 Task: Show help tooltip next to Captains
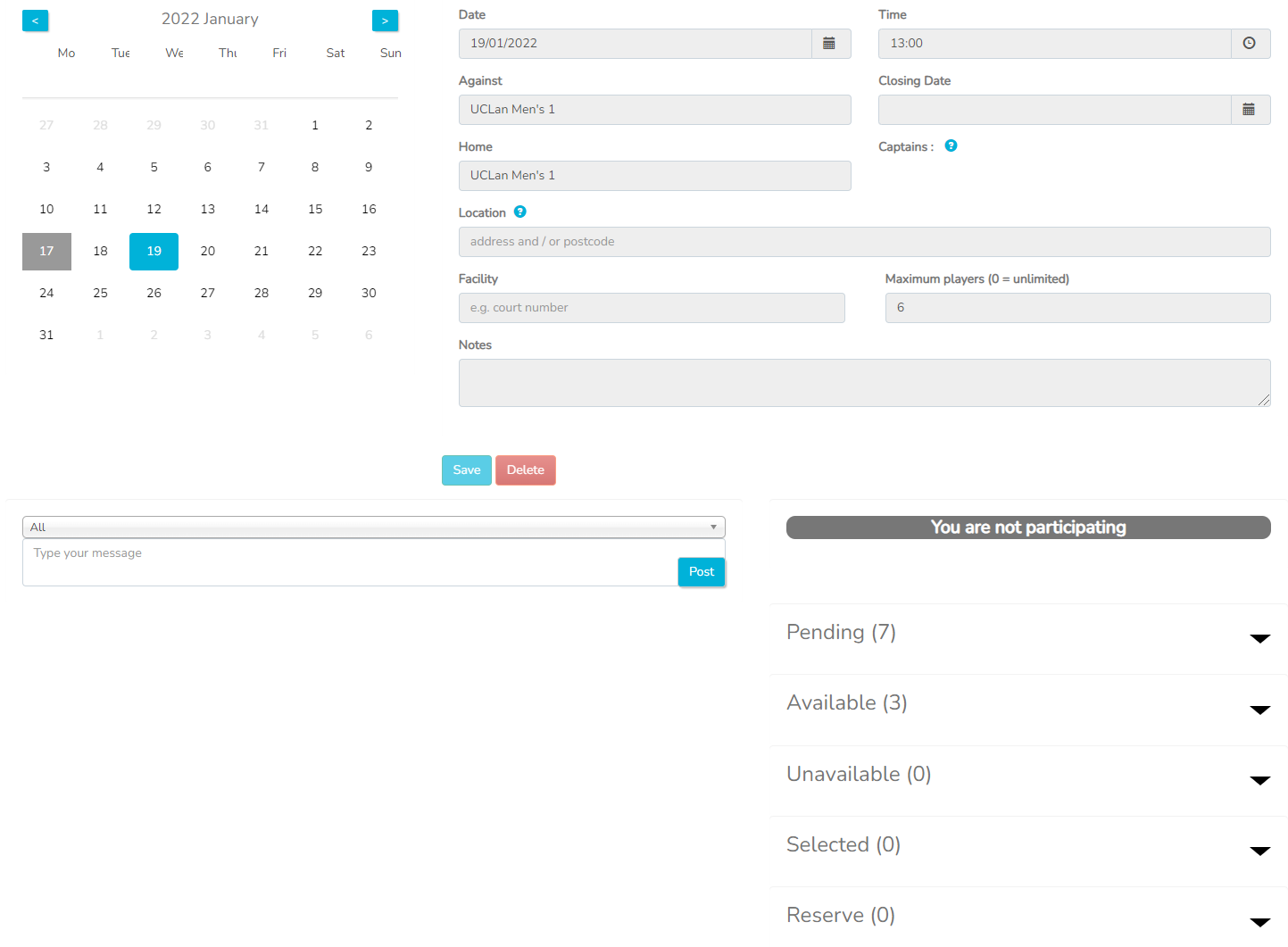(951, 145)
